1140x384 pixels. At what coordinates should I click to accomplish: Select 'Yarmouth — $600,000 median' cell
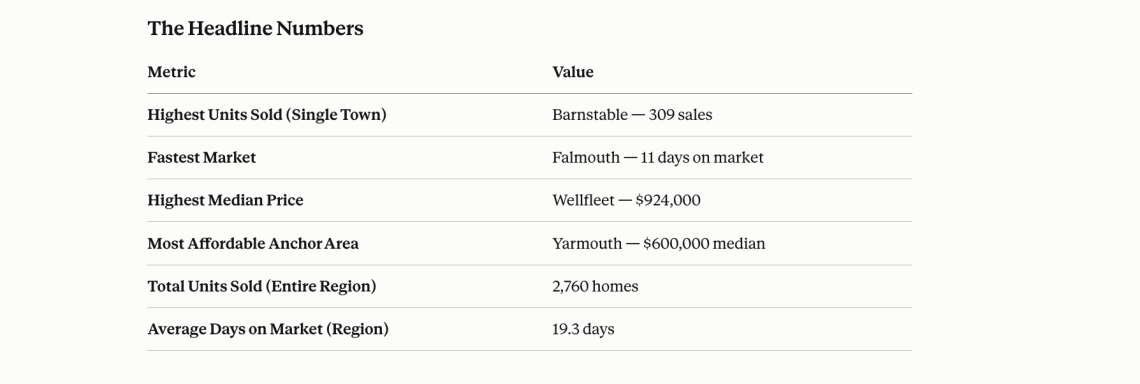point(659,244)
